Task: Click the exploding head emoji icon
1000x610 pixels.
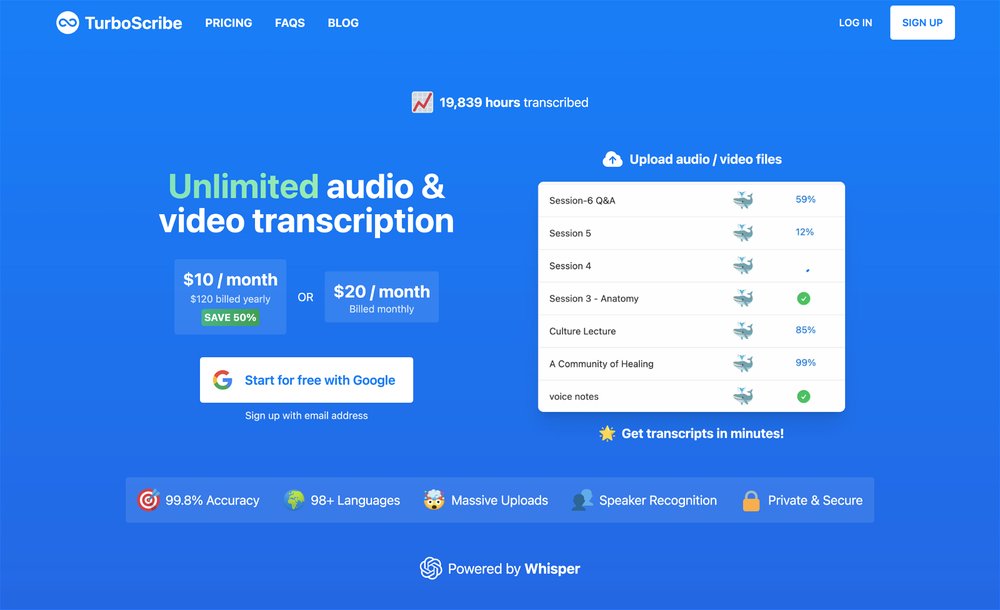Action: [434, 500]
